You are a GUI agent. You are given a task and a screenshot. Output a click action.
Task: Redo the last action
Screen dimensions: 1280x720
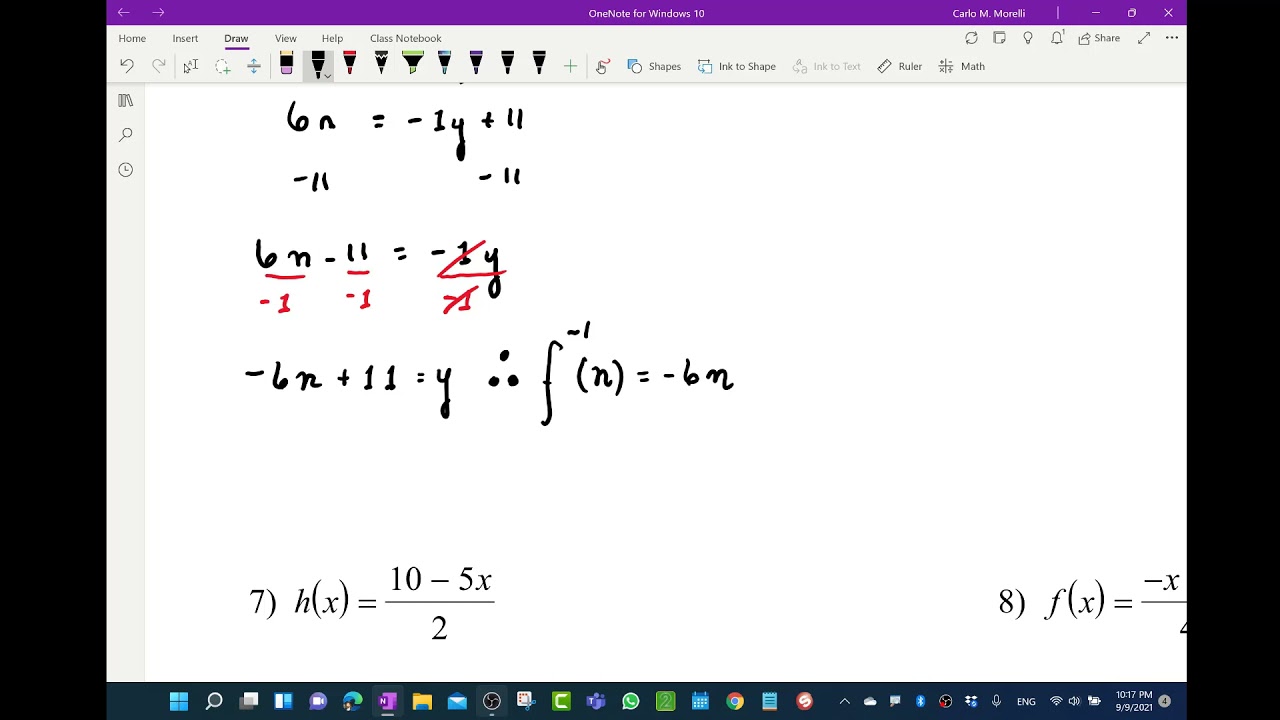coord(159,66)
